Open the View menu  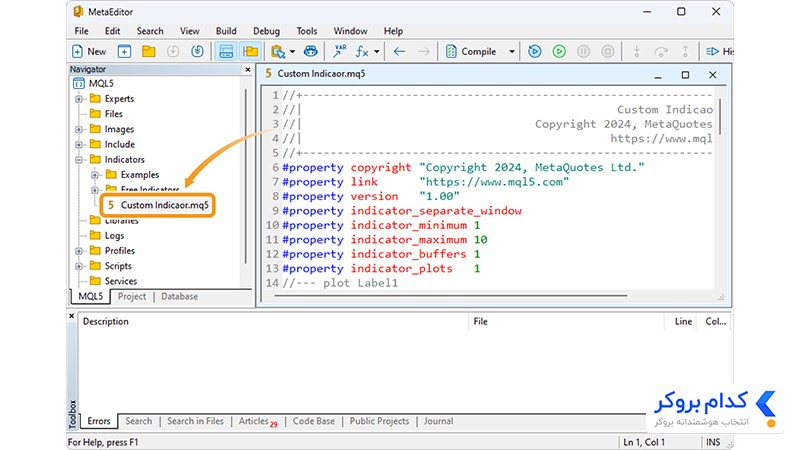[x=189, y=31]
